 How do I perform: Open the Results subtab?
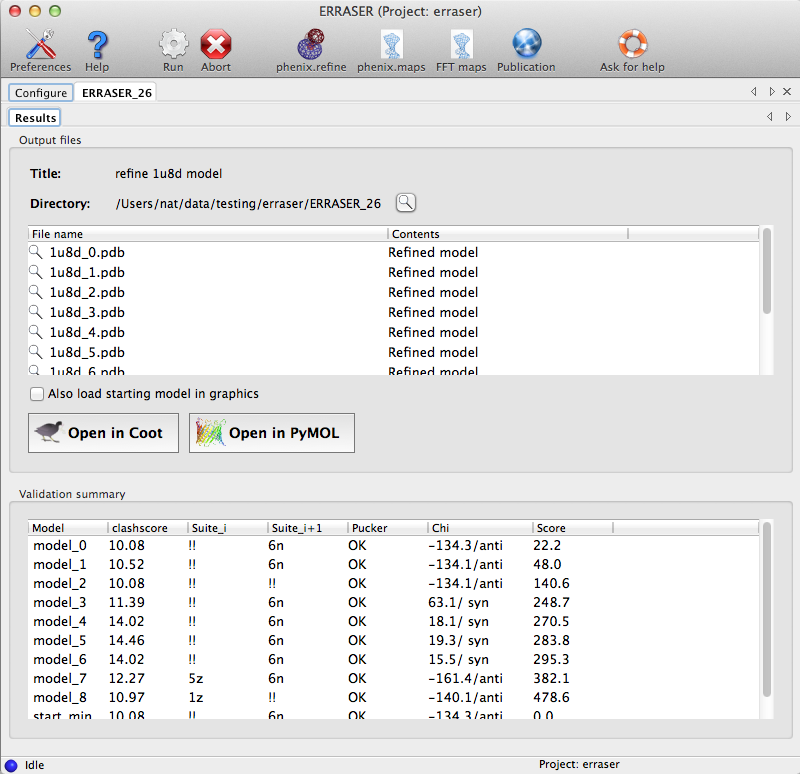point(35,118)
